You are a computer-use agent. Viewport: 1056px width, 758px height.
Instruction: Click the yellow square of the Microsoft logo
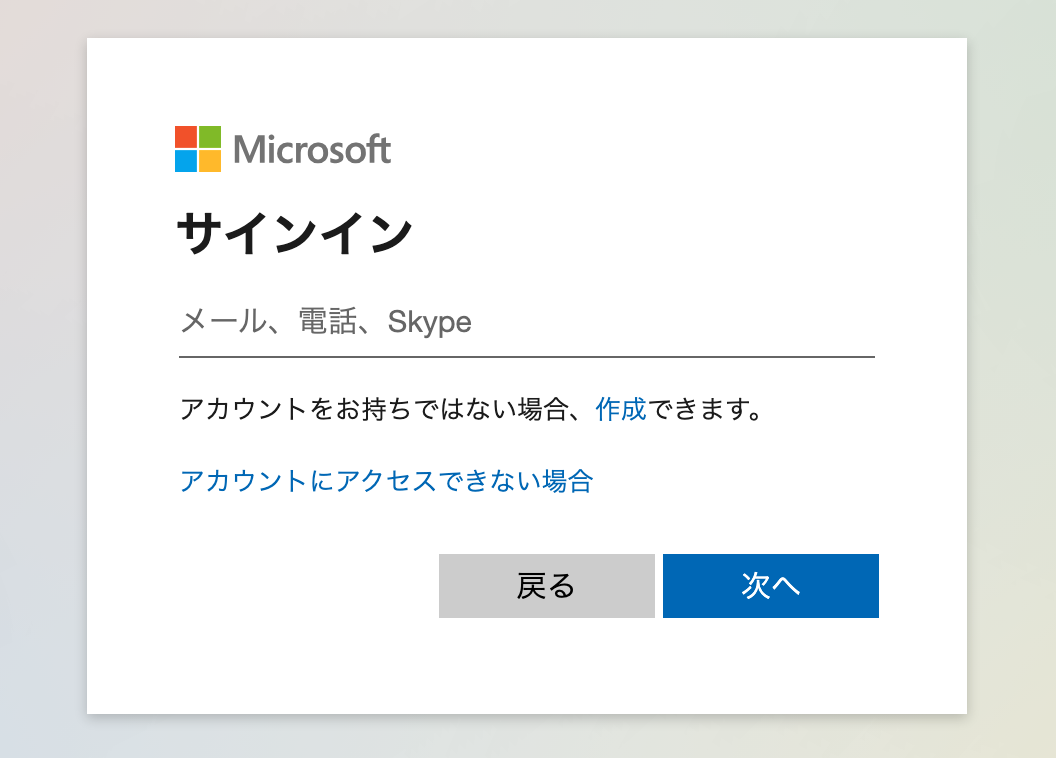(x=210, y=161)
